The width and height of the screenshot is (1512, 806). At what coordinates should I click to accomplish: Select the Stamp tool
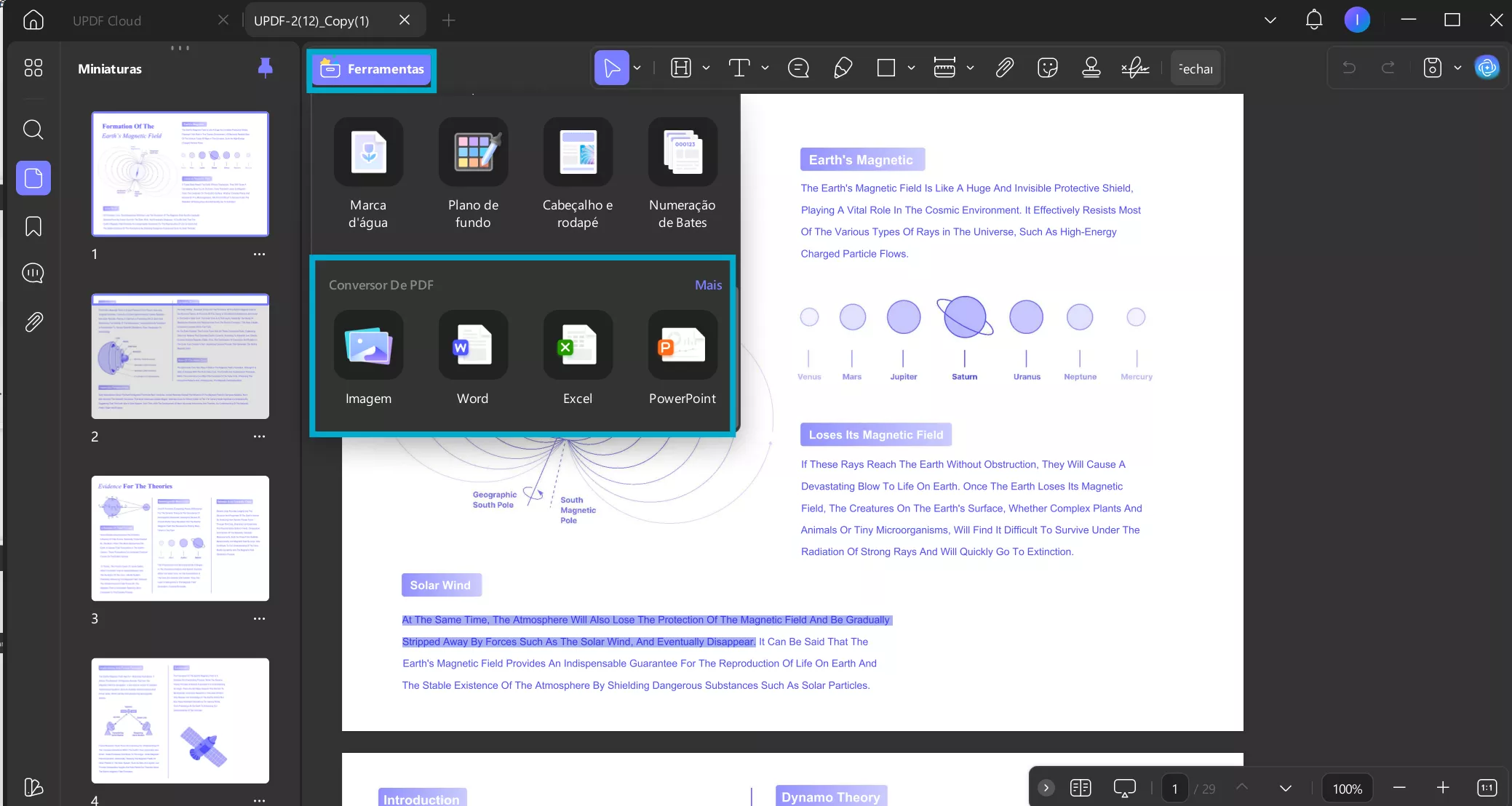tap(1091, 67)
